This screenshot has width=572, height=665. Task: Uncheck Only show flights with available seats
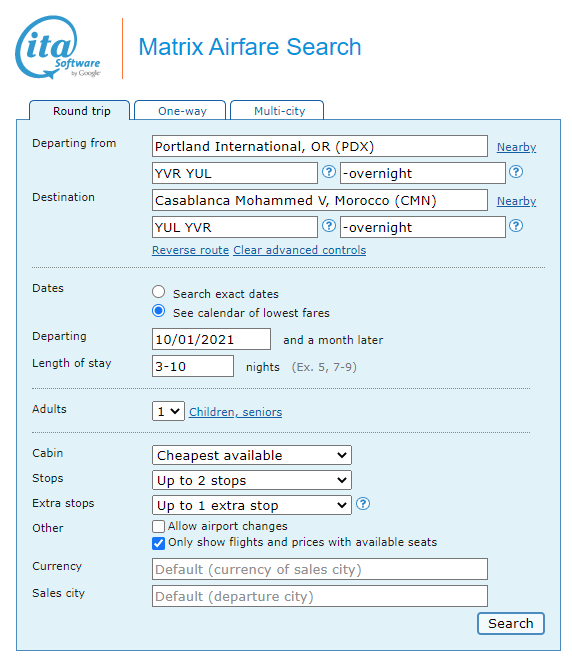159,543
